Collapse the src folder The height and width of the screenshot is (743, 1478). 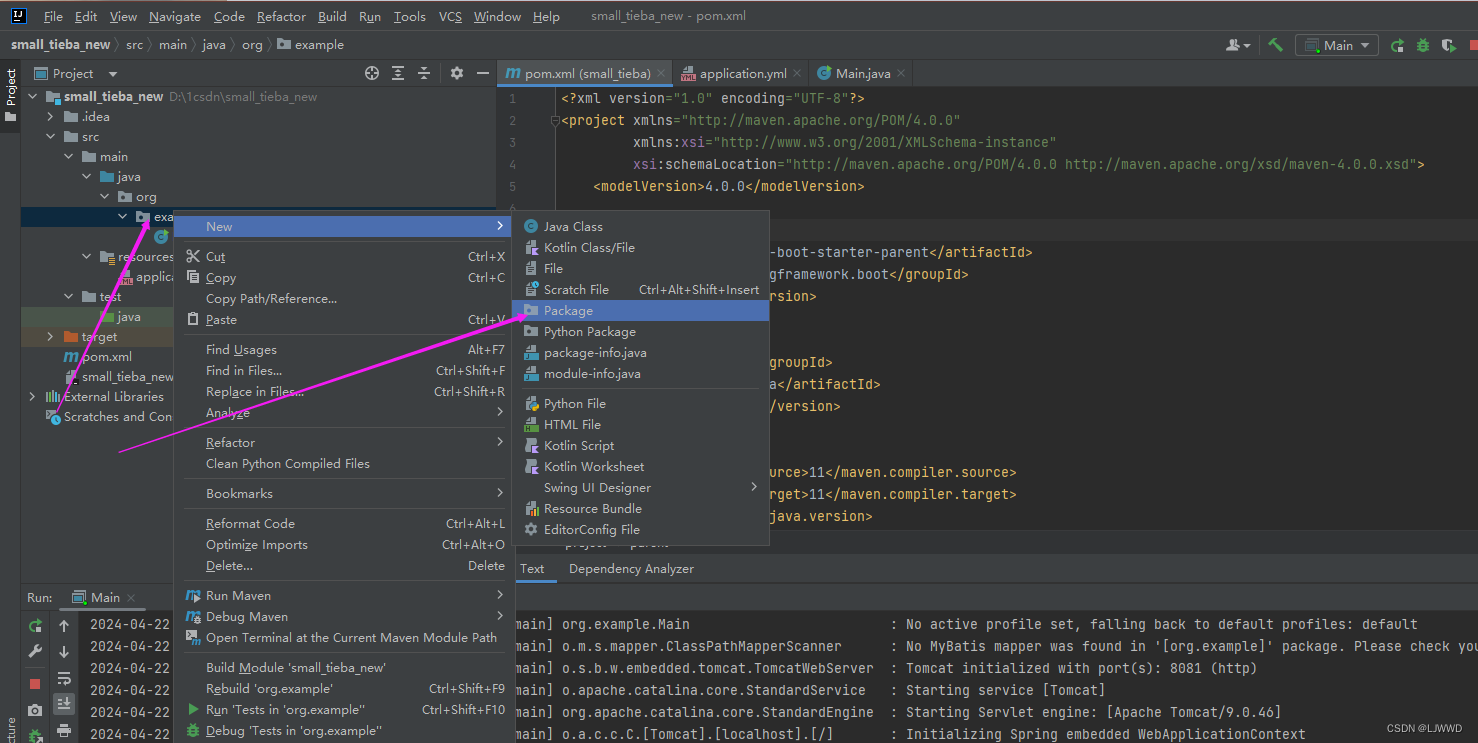[51, 137]
